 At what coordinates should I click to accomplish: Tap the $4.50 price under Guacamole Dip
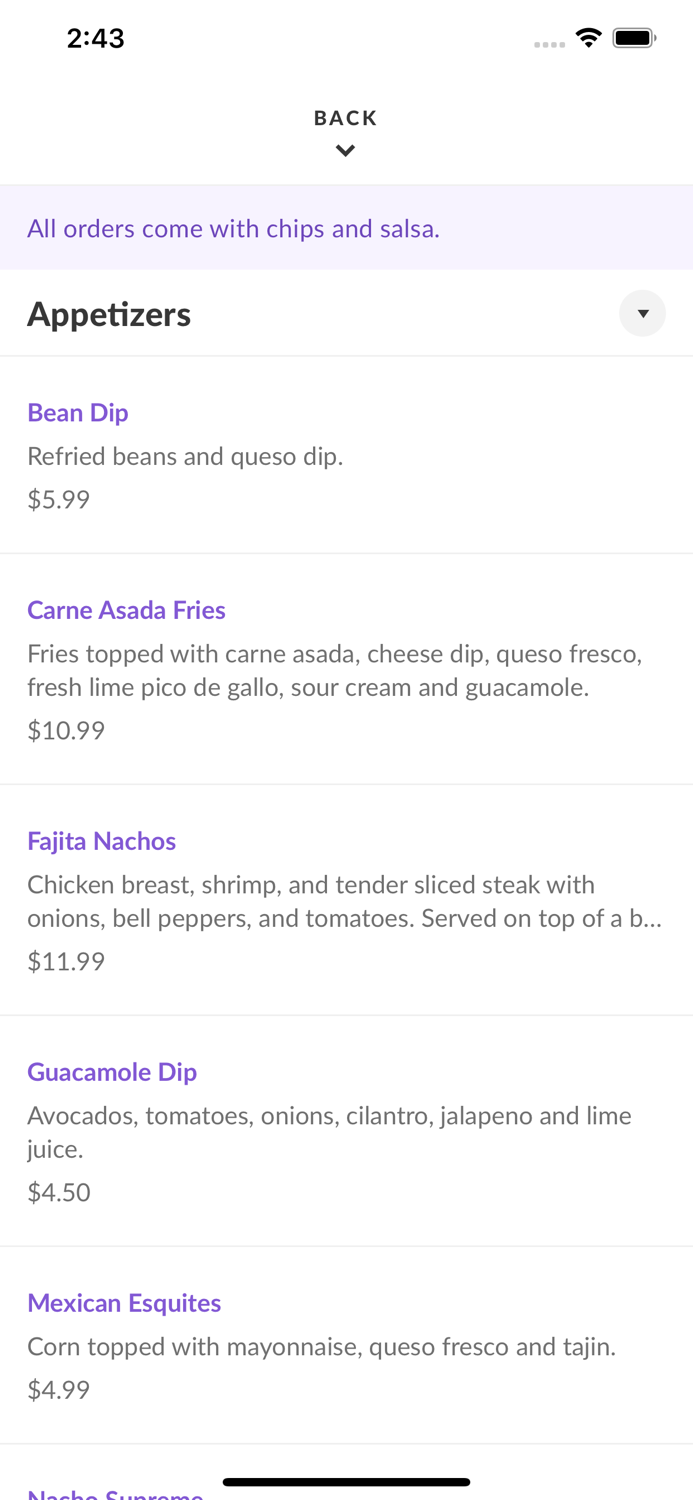pos(59,1191)
